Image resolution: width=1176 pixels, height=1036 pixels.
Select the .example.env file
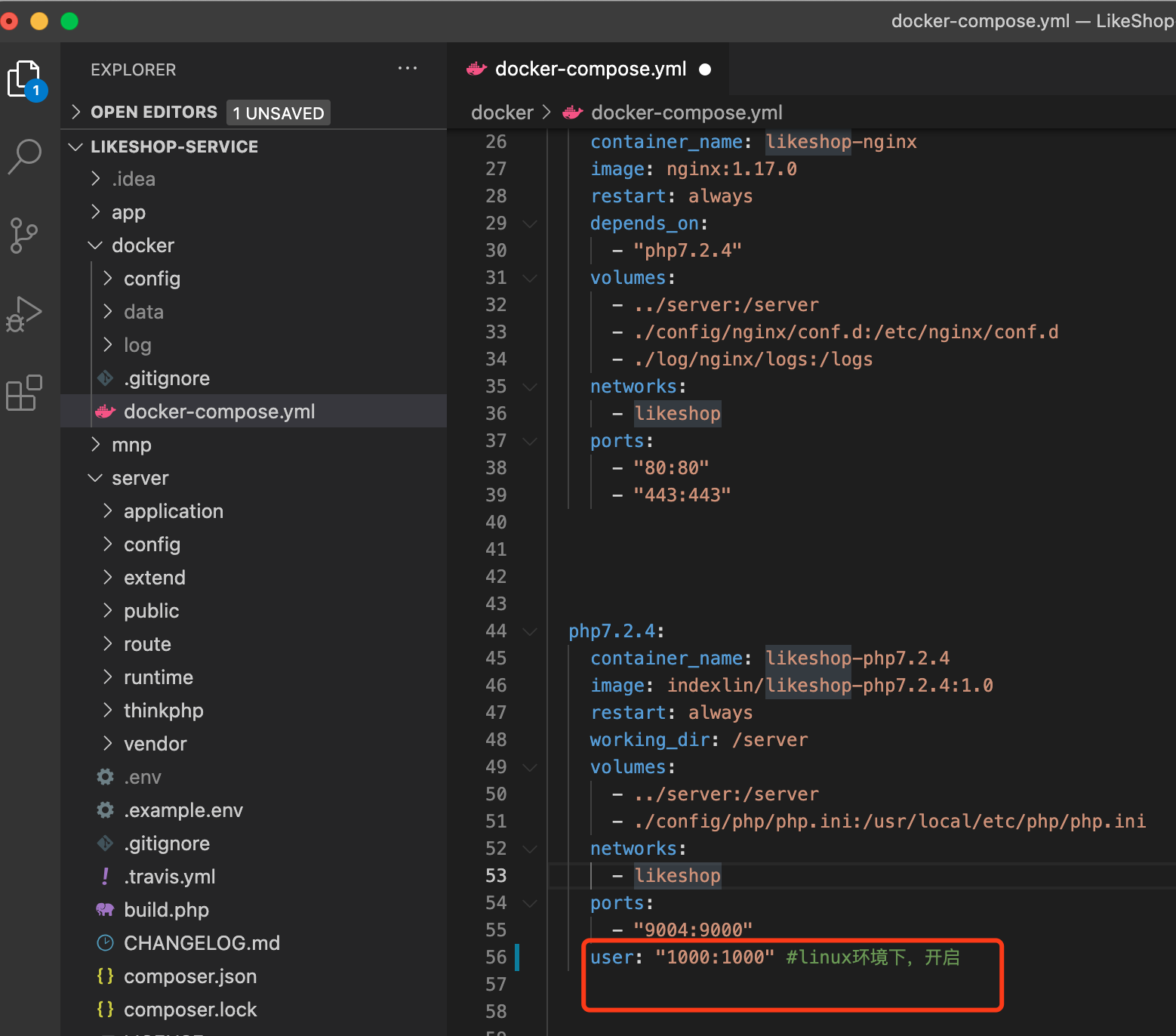pyautogui.click(x=254, y=810)
